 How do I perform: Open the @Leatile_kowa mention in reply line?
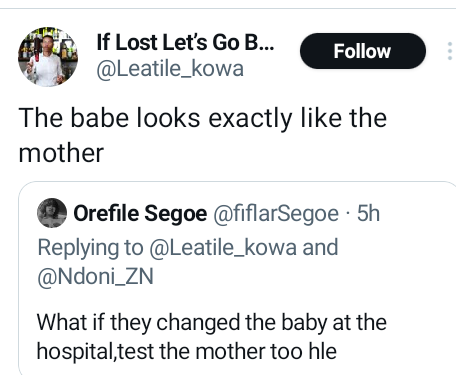coord(223,248)
